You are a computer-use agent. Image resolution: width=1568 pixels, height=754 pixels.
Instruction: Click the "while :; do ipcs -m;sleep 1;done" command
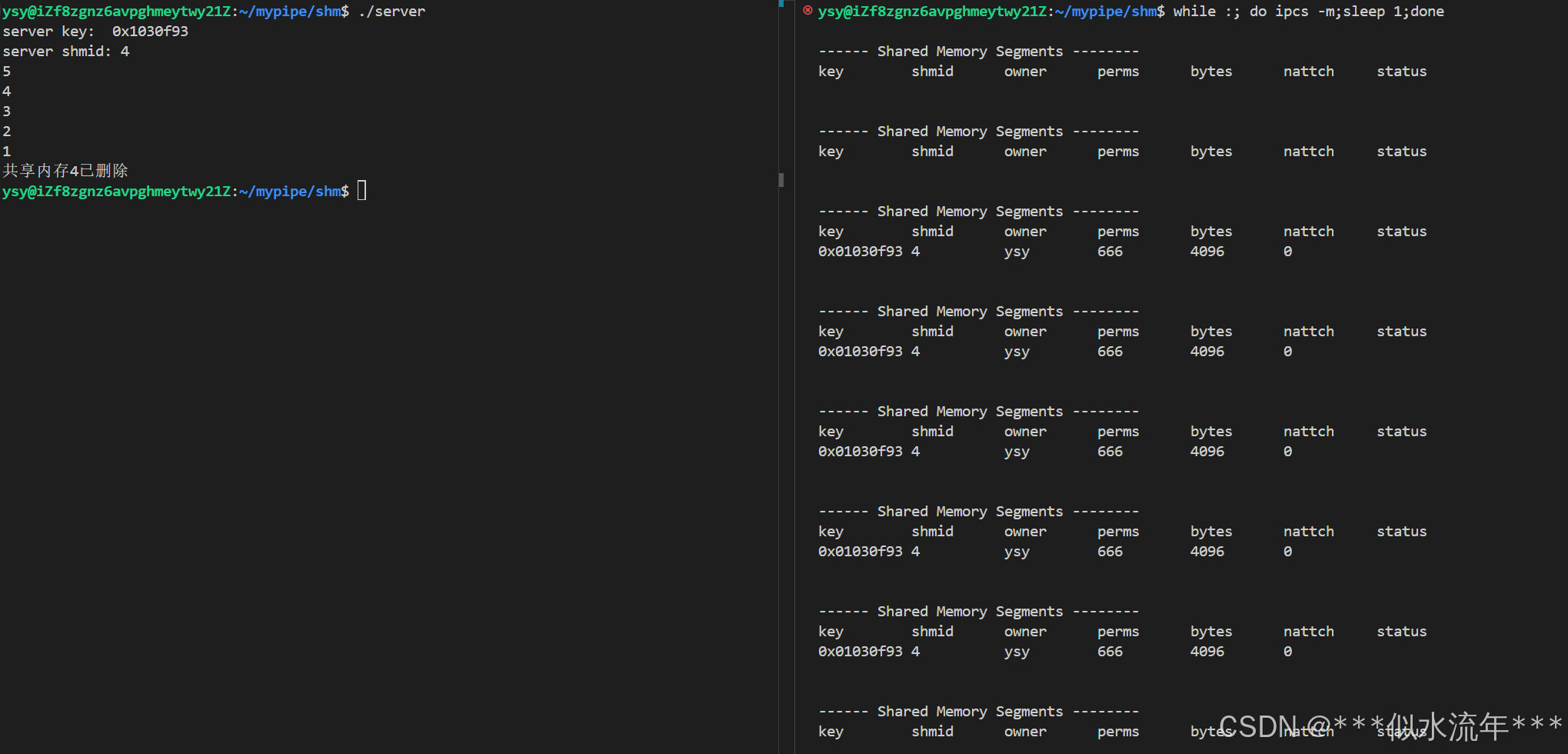1308,12
